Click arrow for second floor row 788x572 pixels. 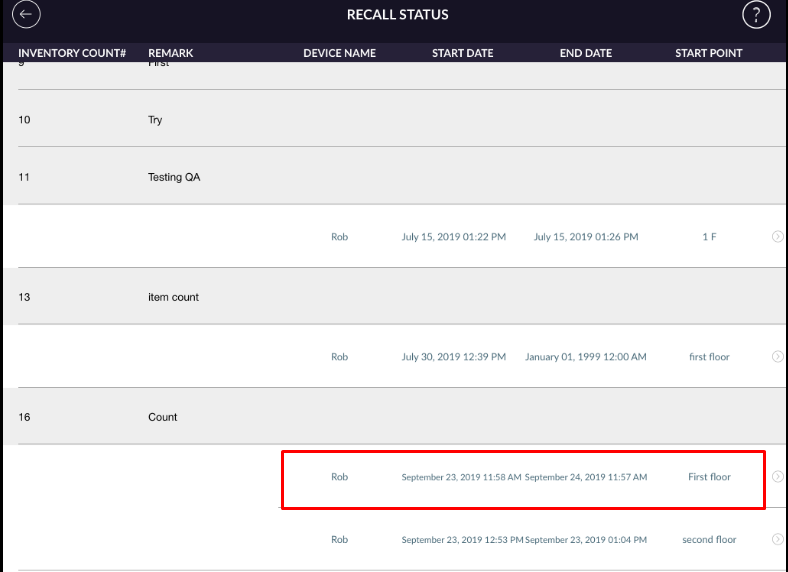point(777,540)
